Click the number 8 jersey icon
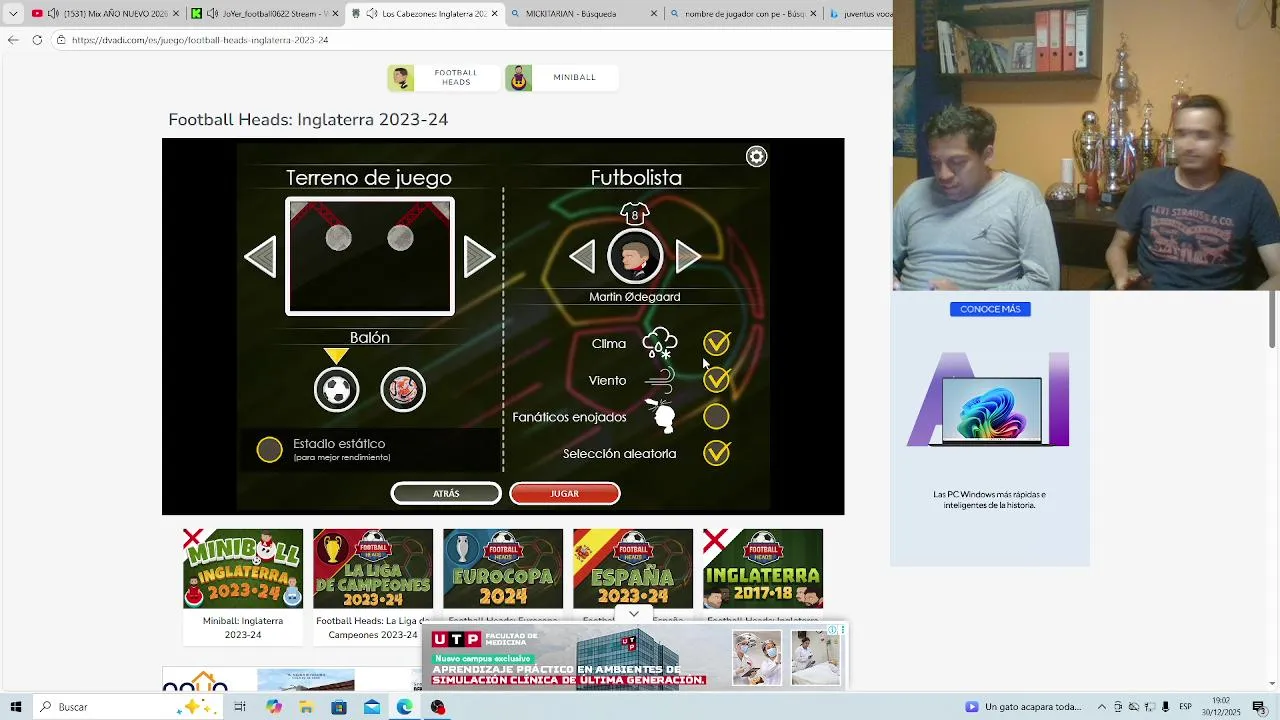1280x720 pixels. tap(635, 214)
